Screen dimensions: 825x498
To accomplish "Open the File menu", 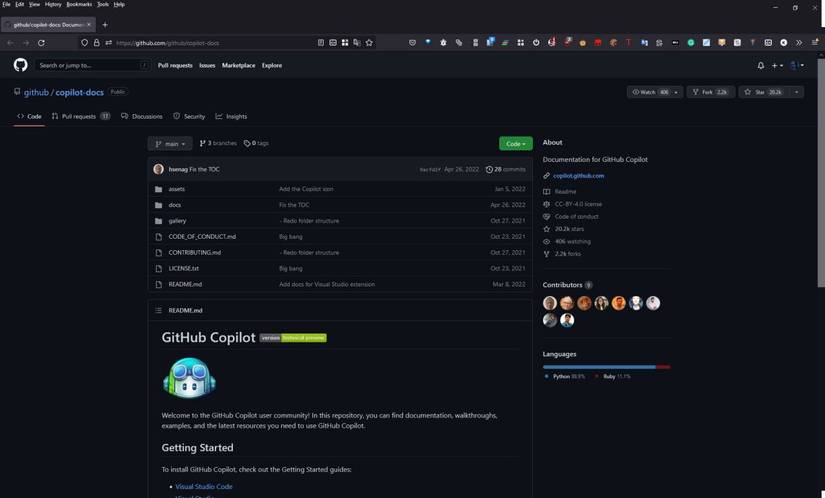I will pos(6,4).
